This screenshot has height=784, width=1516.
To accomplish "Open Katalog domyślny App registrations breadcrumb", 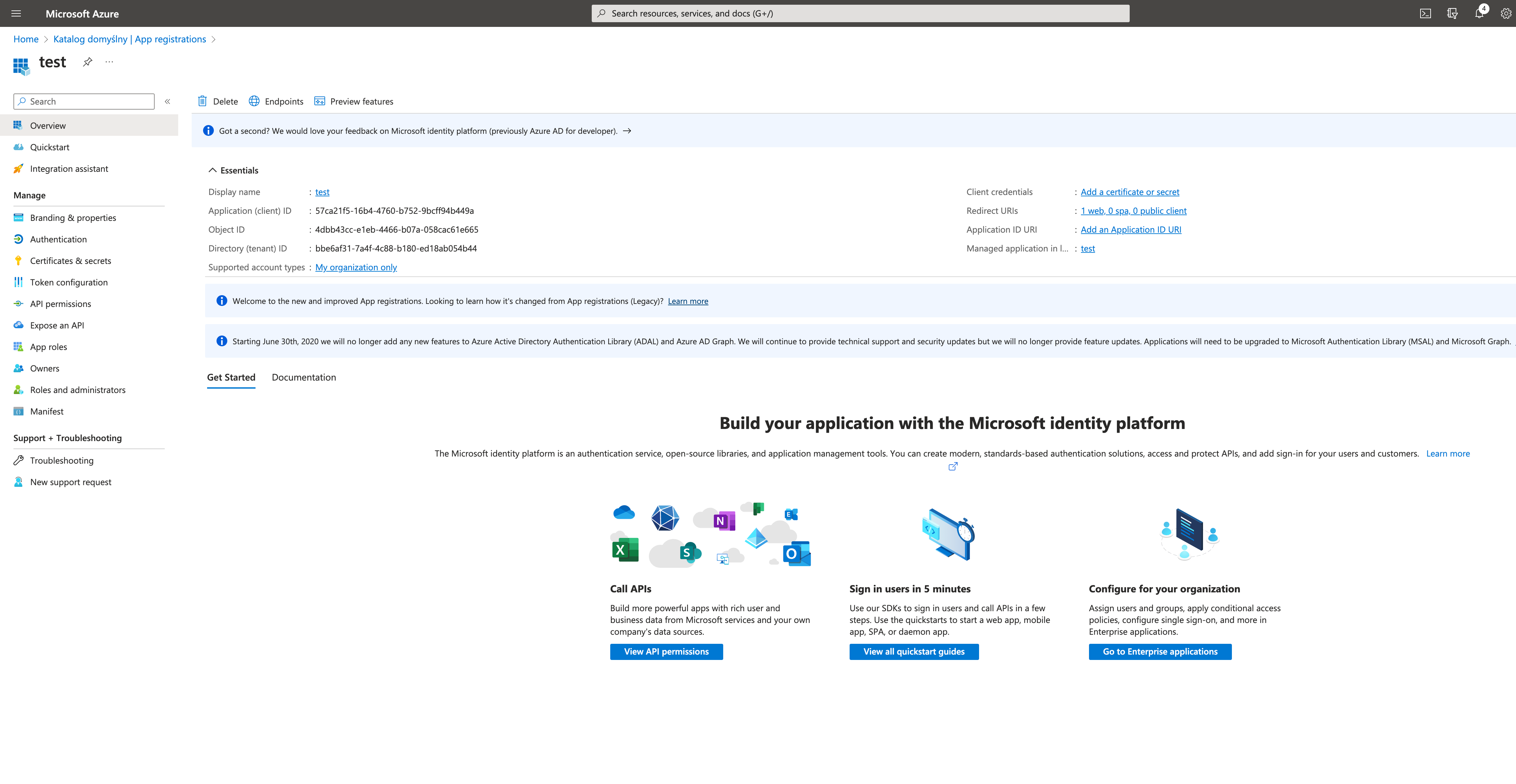I will click(129, 39).
